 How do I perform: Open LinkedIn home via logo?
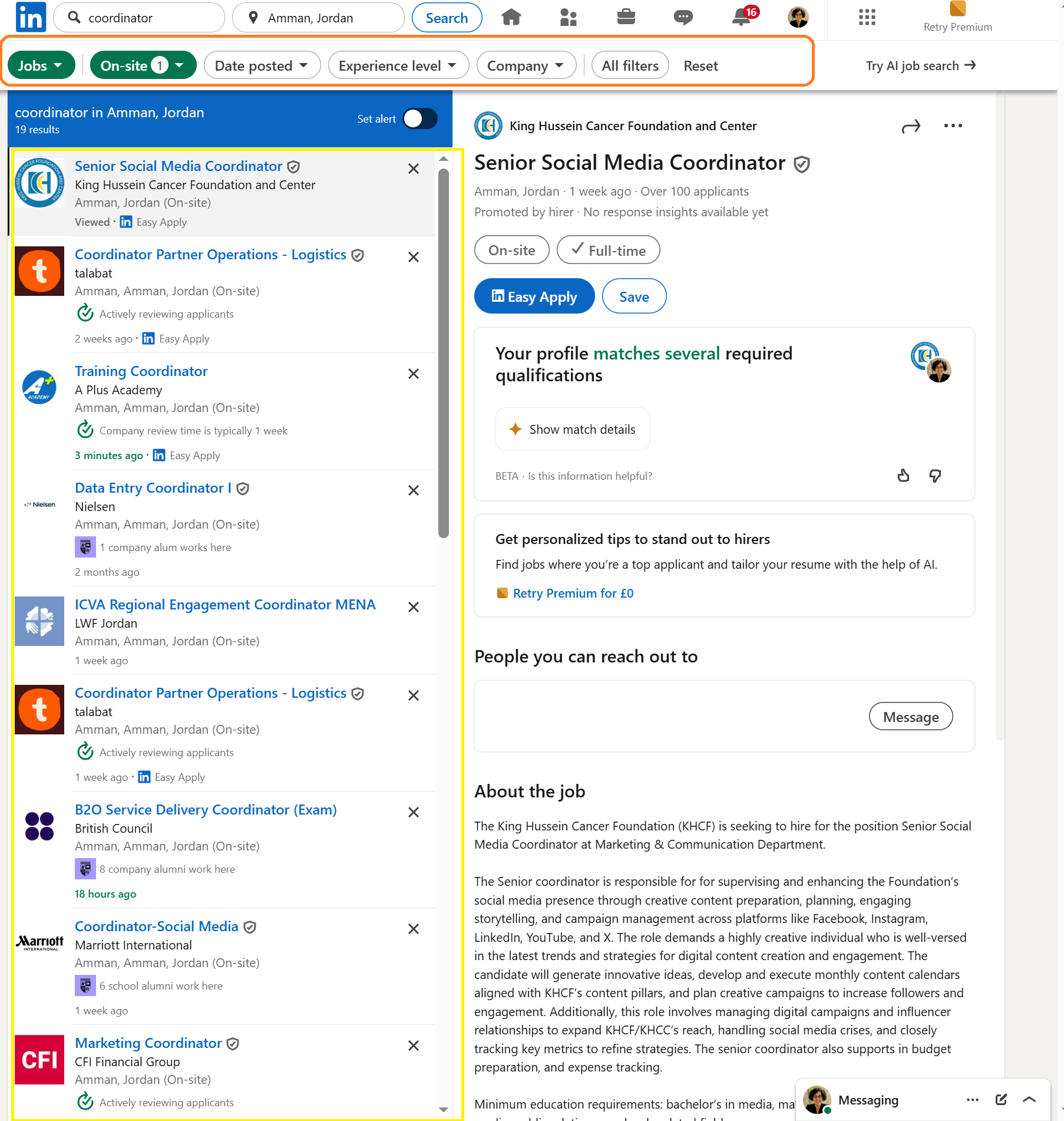click(31, 17)
